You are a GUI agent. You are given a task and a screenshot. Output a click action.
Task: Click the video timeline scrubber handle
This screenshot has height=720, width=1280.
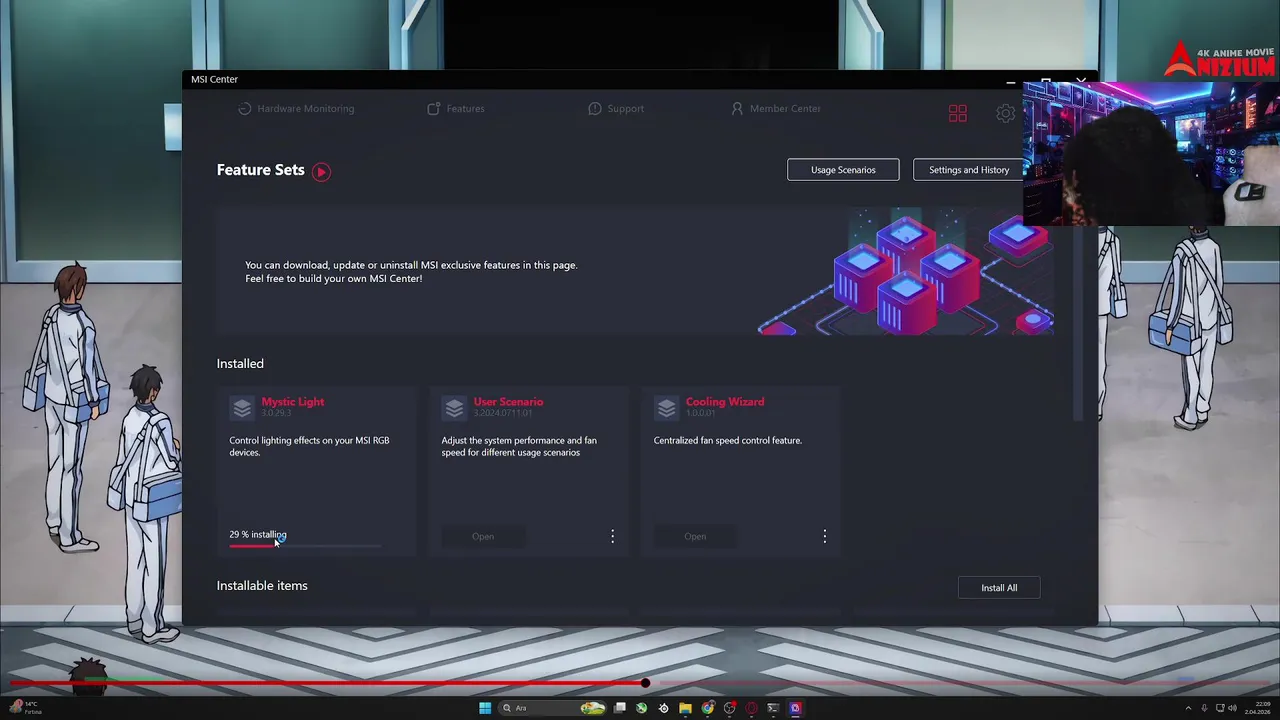coord(645,684)
